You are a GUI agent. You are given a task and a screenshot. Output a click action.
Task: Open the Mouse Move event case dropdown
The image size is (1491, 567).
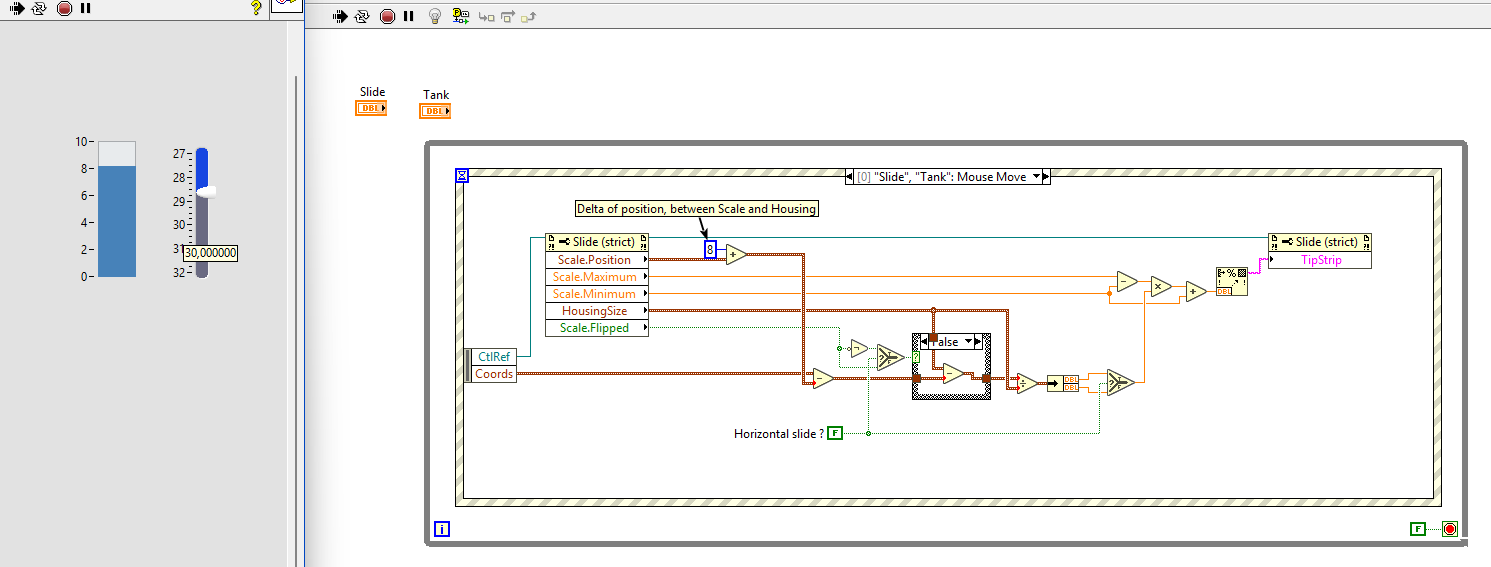pyautogui.click(x=1037, y=177)
